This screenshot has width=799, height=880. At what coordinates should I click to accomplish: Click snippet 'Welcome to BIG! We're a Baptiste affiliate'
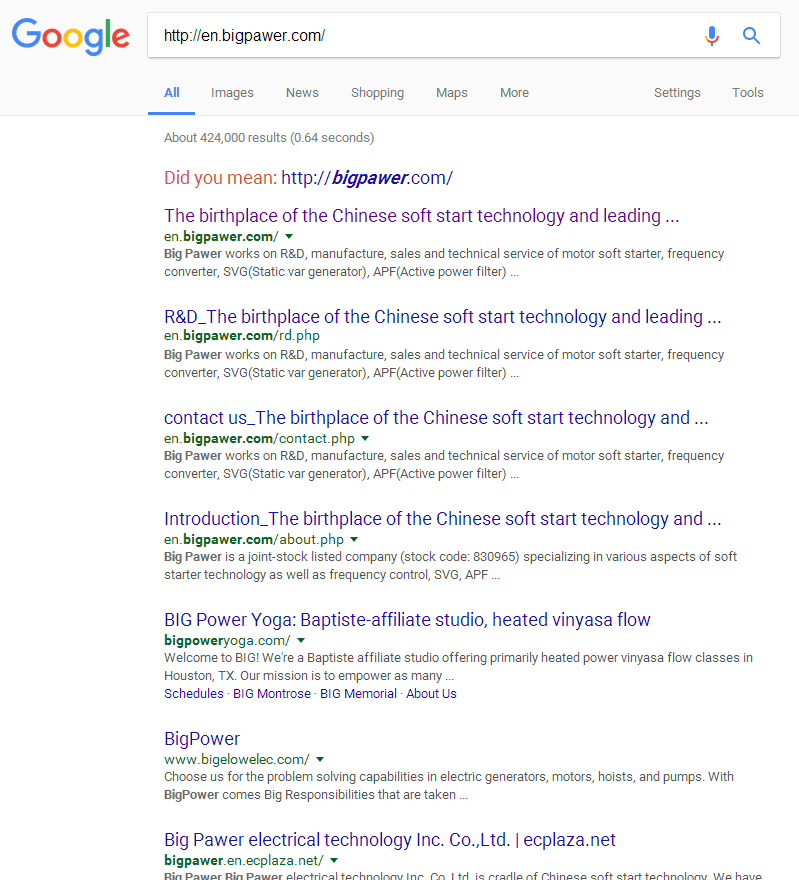tap(458, 667)
